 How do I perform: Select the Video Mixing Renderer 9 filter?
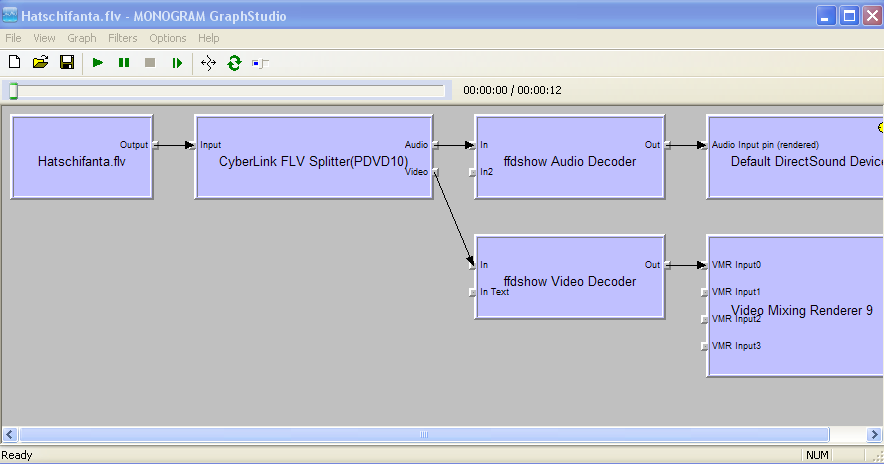(795, 306)
